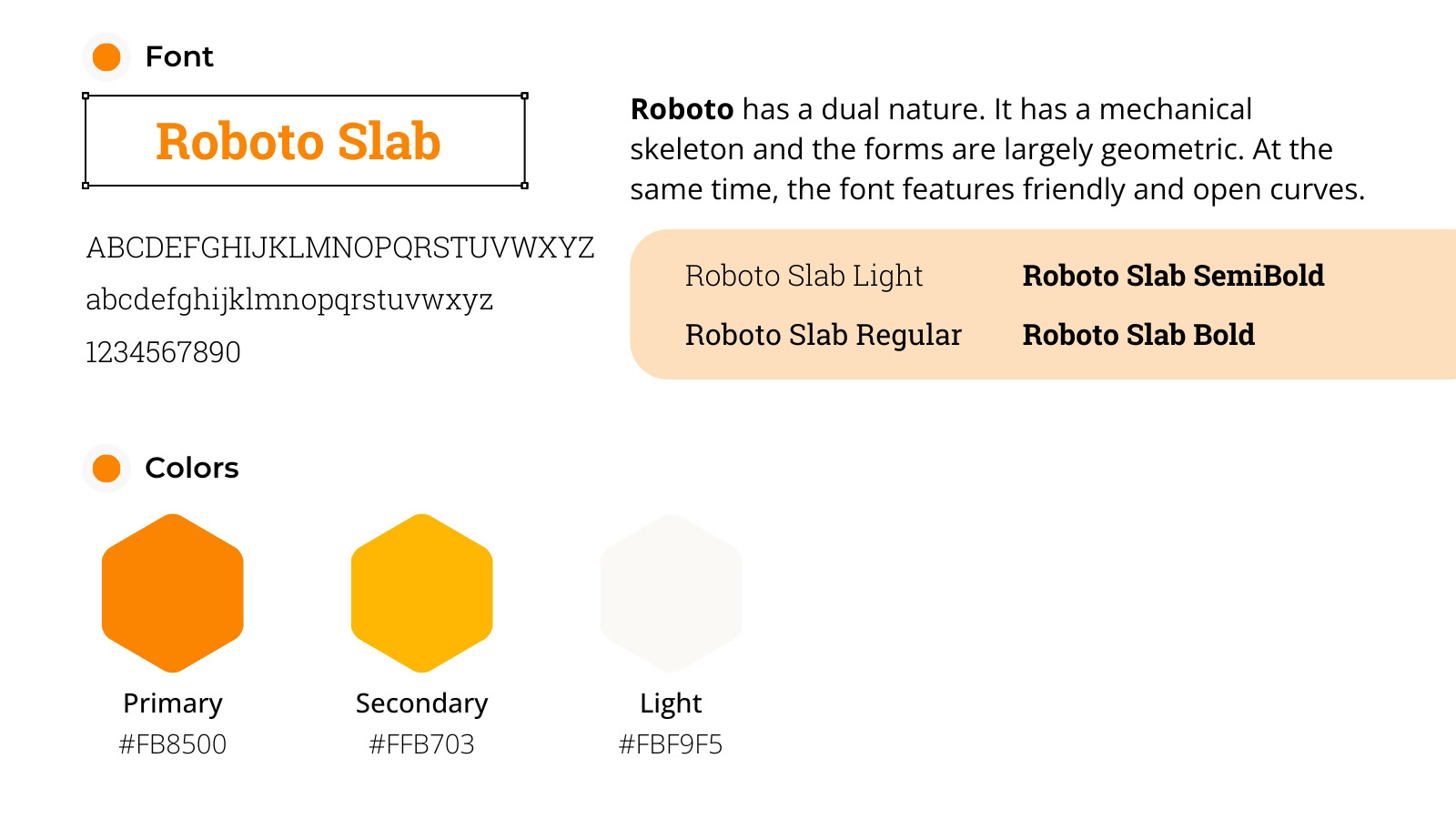Click the #FBF9F5 hex code label
Viewport: 1456px width, 819px height.
click(x=671, y=744)
